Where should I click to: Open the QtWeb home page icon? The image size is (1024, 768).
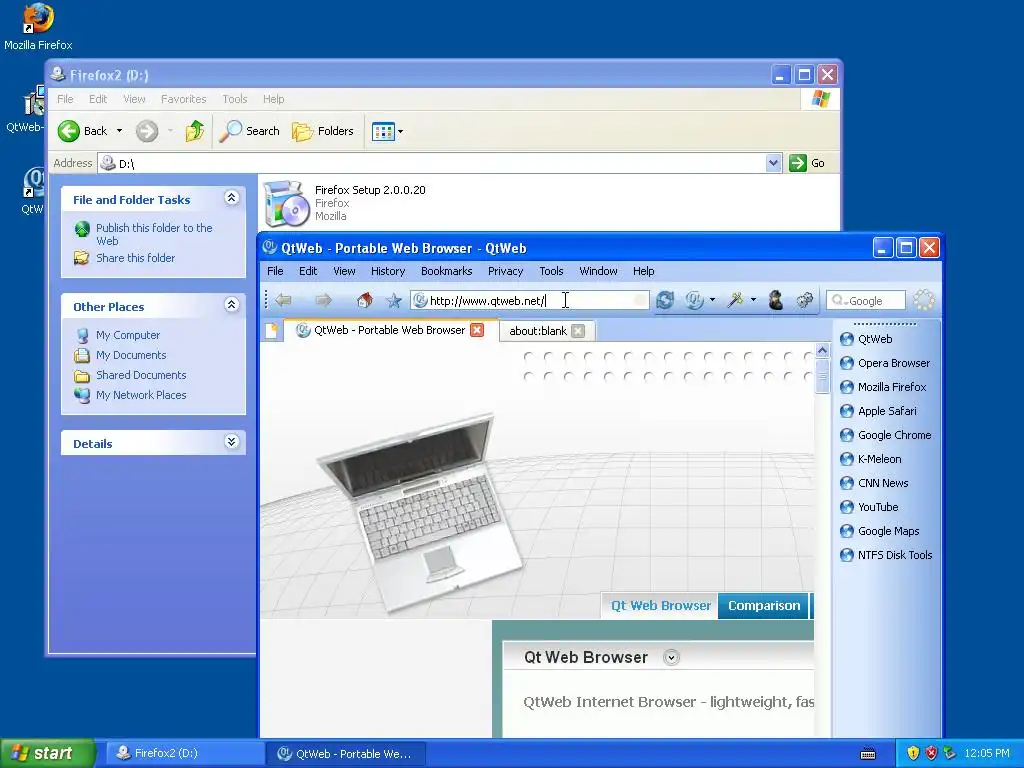[365, 300]
